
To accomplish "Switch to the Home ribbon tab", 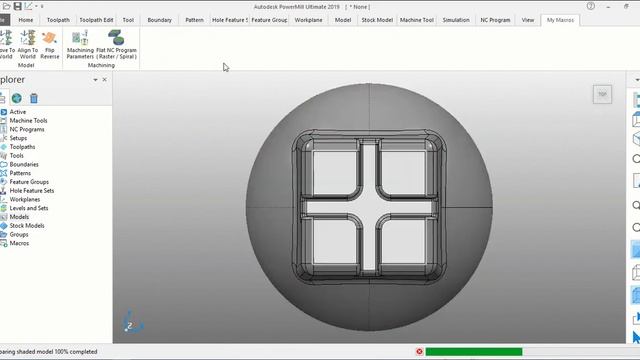I will pos(26,20).
